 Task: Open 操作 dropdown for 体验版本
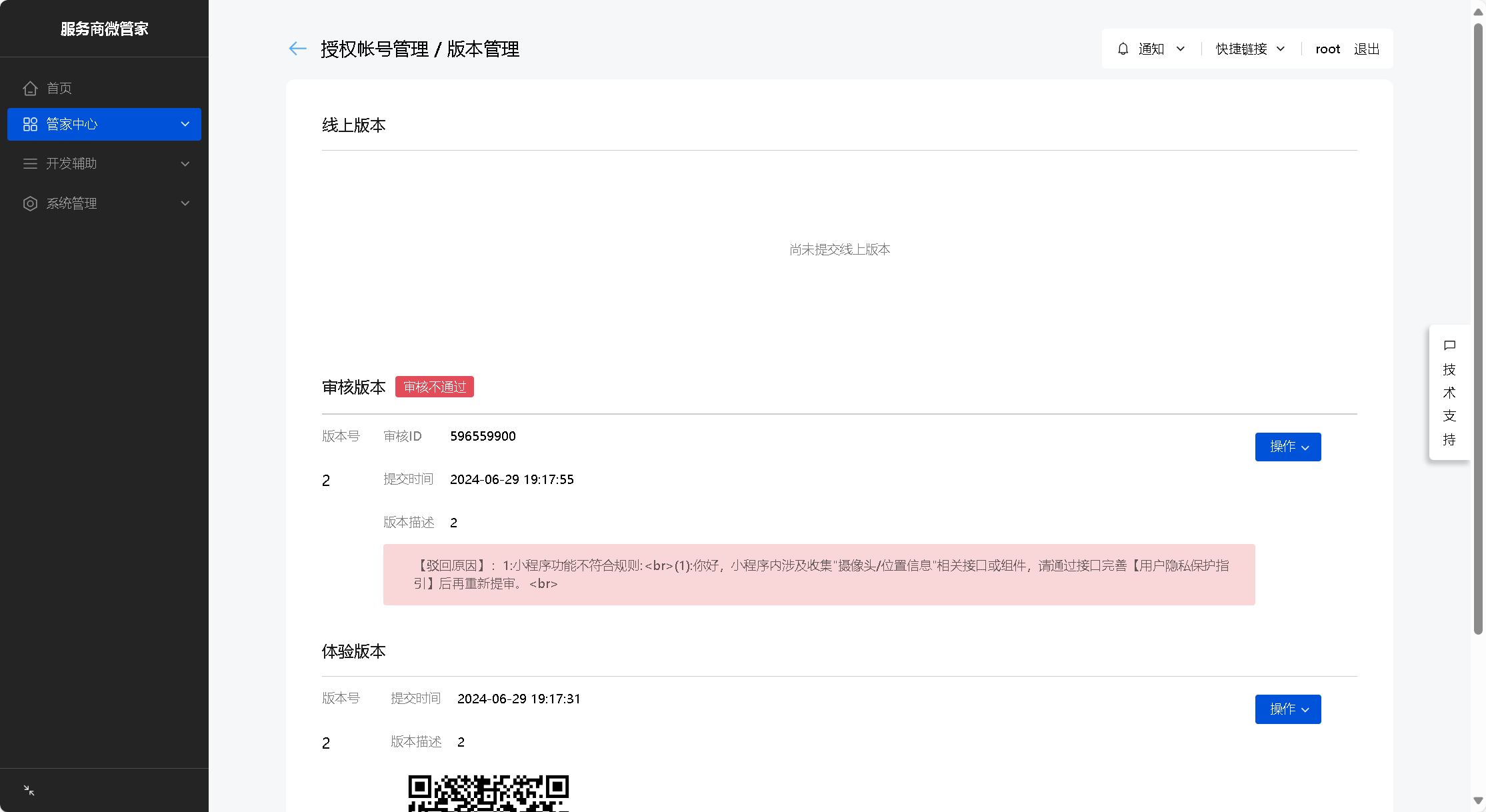[1287, 709]
